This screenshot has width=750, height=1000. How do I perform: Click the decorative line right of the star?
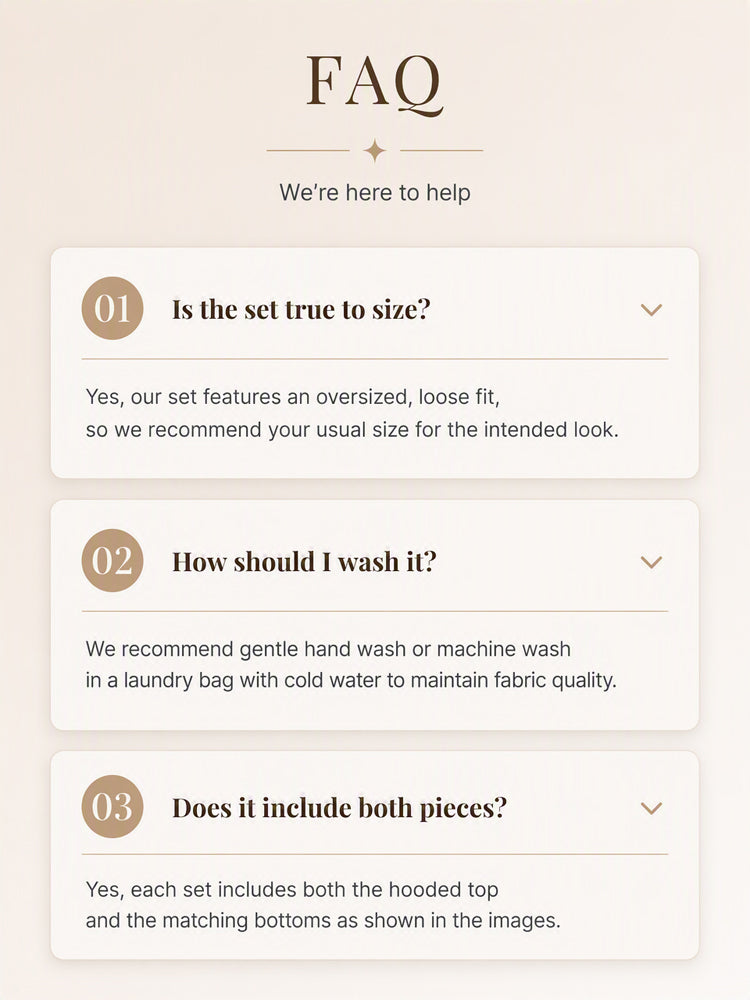coord(441,151)
